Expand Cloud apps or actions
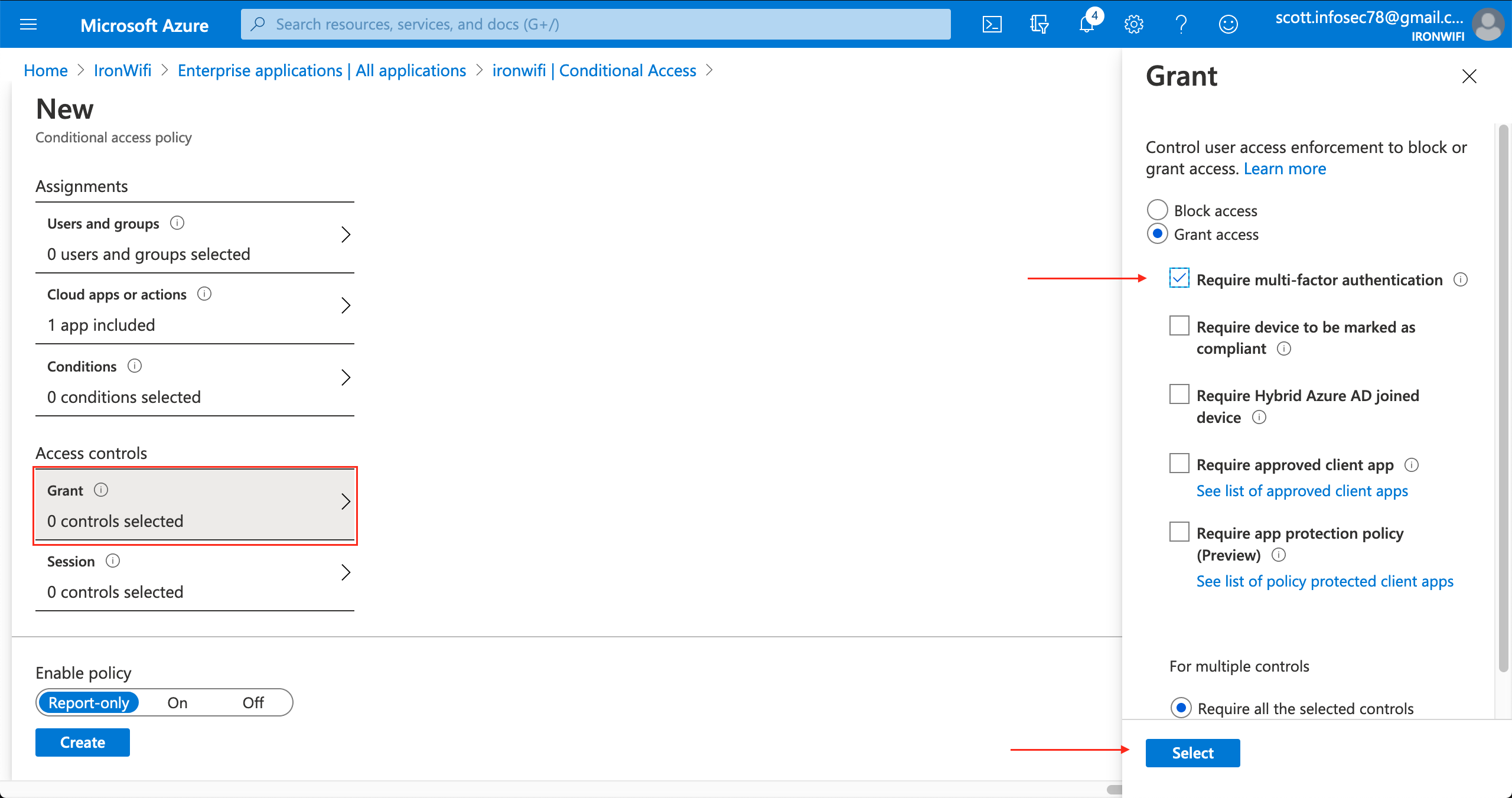This screenshot has height=798, width=1512. [195, 307]
